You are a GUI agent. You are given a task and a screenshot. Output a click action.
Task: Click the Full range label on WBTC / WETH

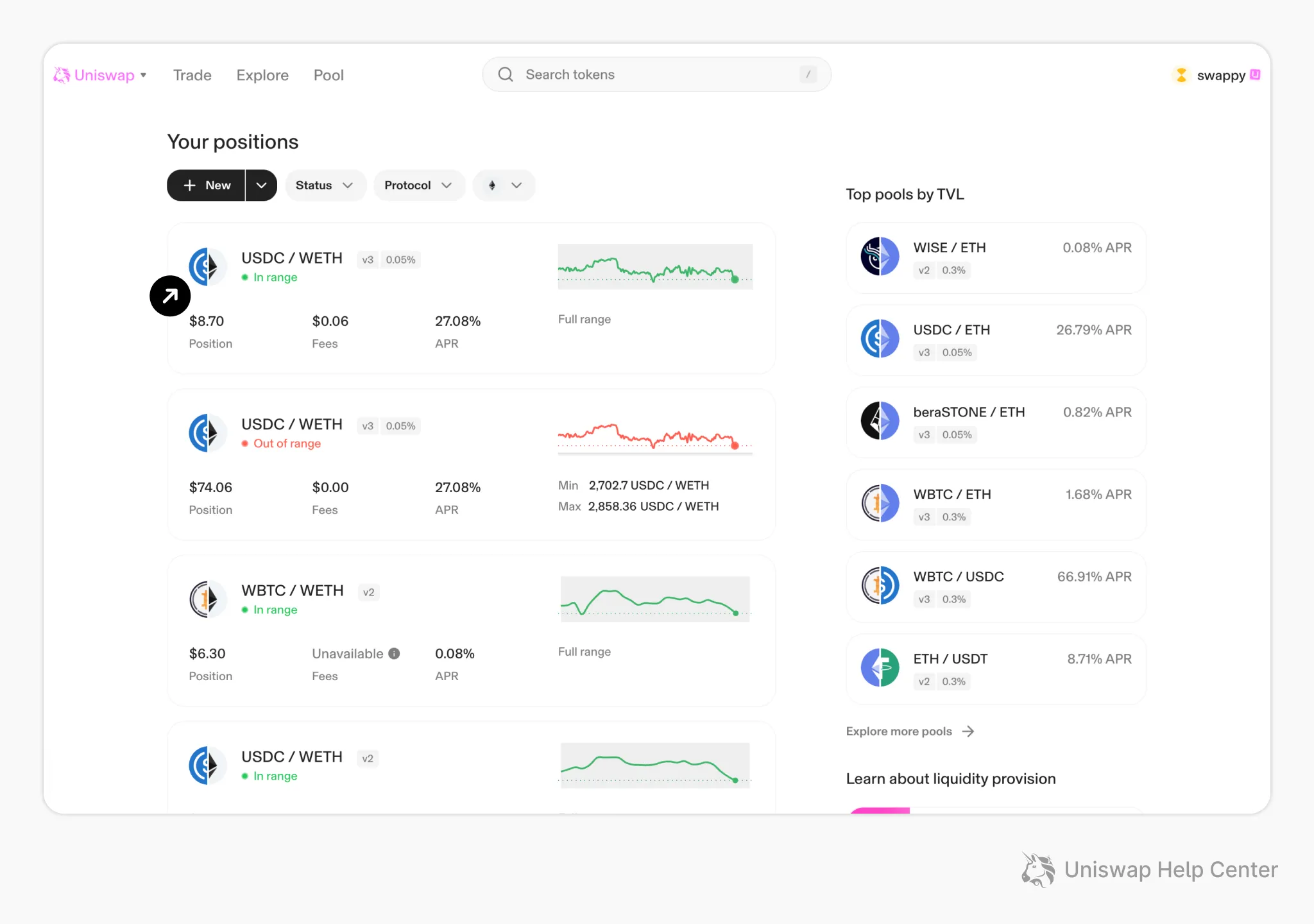coord(584,652)
